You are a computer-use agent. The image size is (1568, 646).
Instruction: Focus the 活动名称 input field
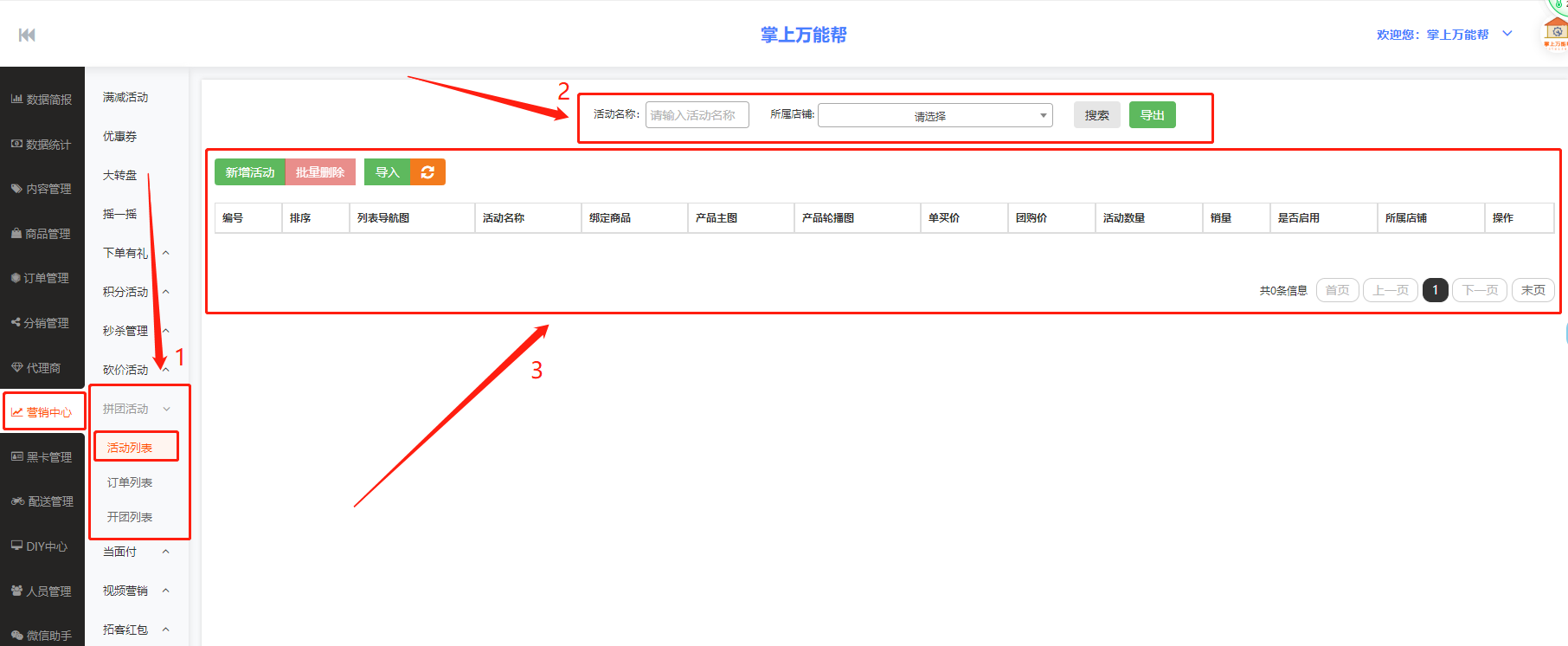pos(697,115)
